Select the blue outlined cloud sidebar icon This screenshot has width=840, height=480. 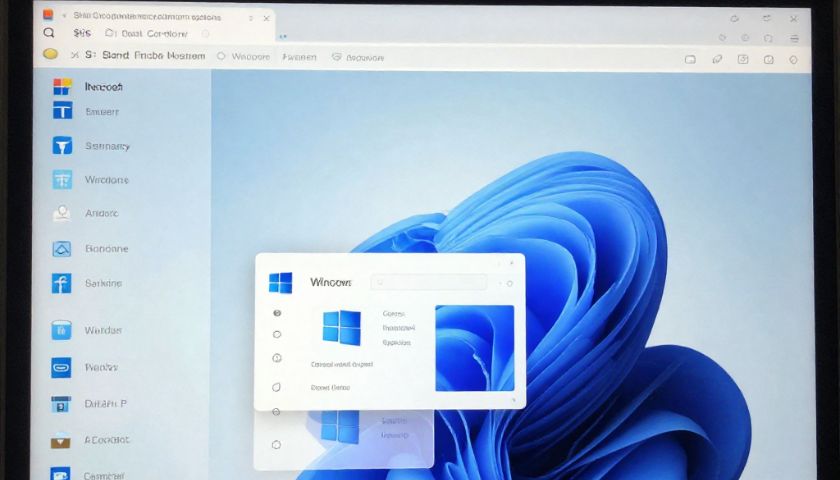pos(62,249)
